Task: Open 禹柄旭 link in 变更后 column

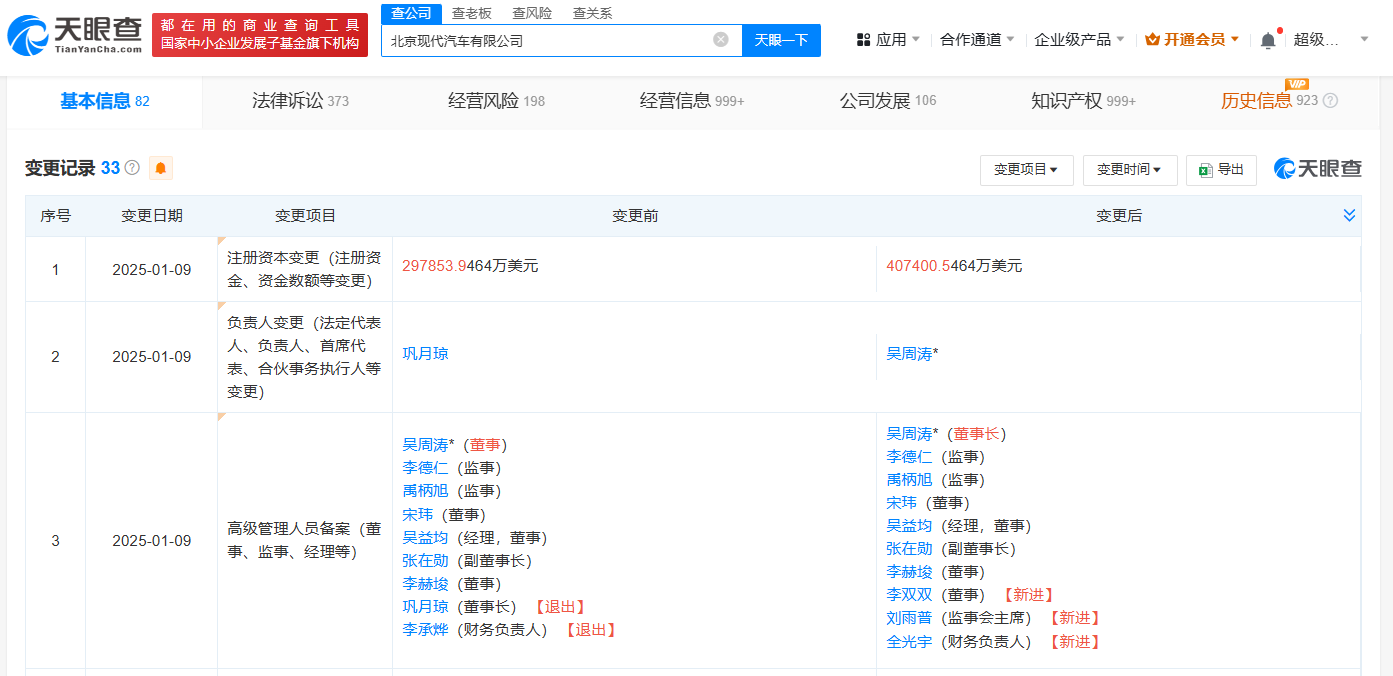Action: click(x=909, y=480)
